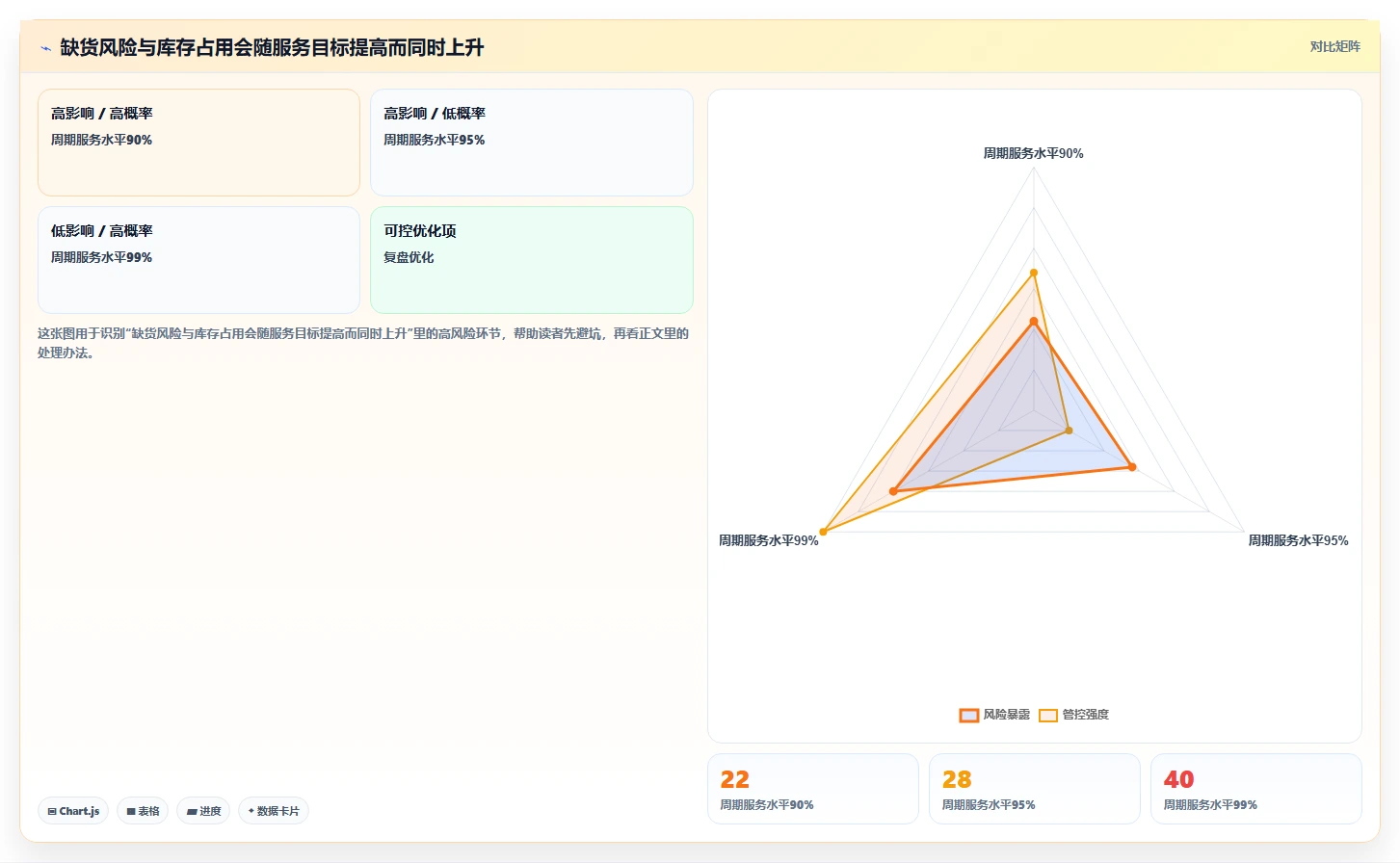Select the 高影响 / 低概率 matrix card

[x=532, y=143]
